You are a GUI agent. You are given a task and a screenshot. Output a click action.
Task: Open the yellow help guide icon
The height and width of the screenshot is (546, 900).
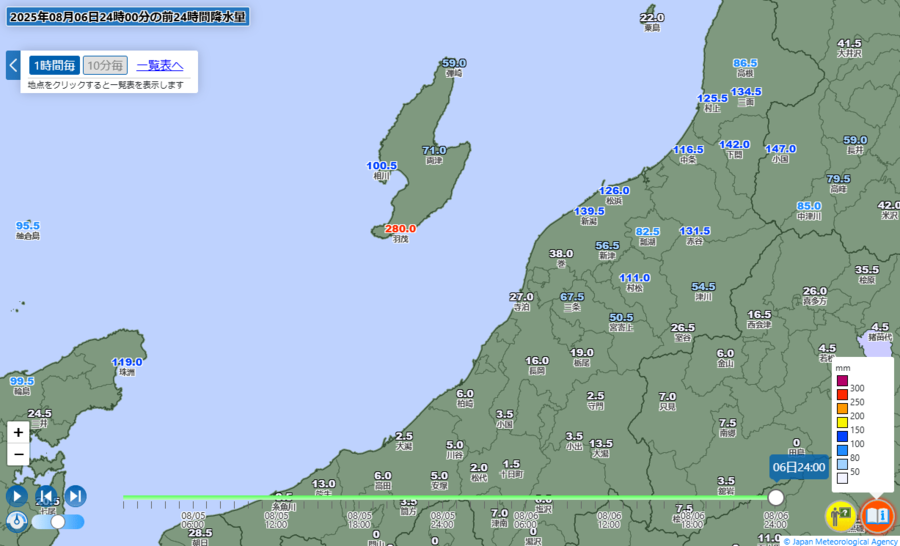[x=840, y=516]
